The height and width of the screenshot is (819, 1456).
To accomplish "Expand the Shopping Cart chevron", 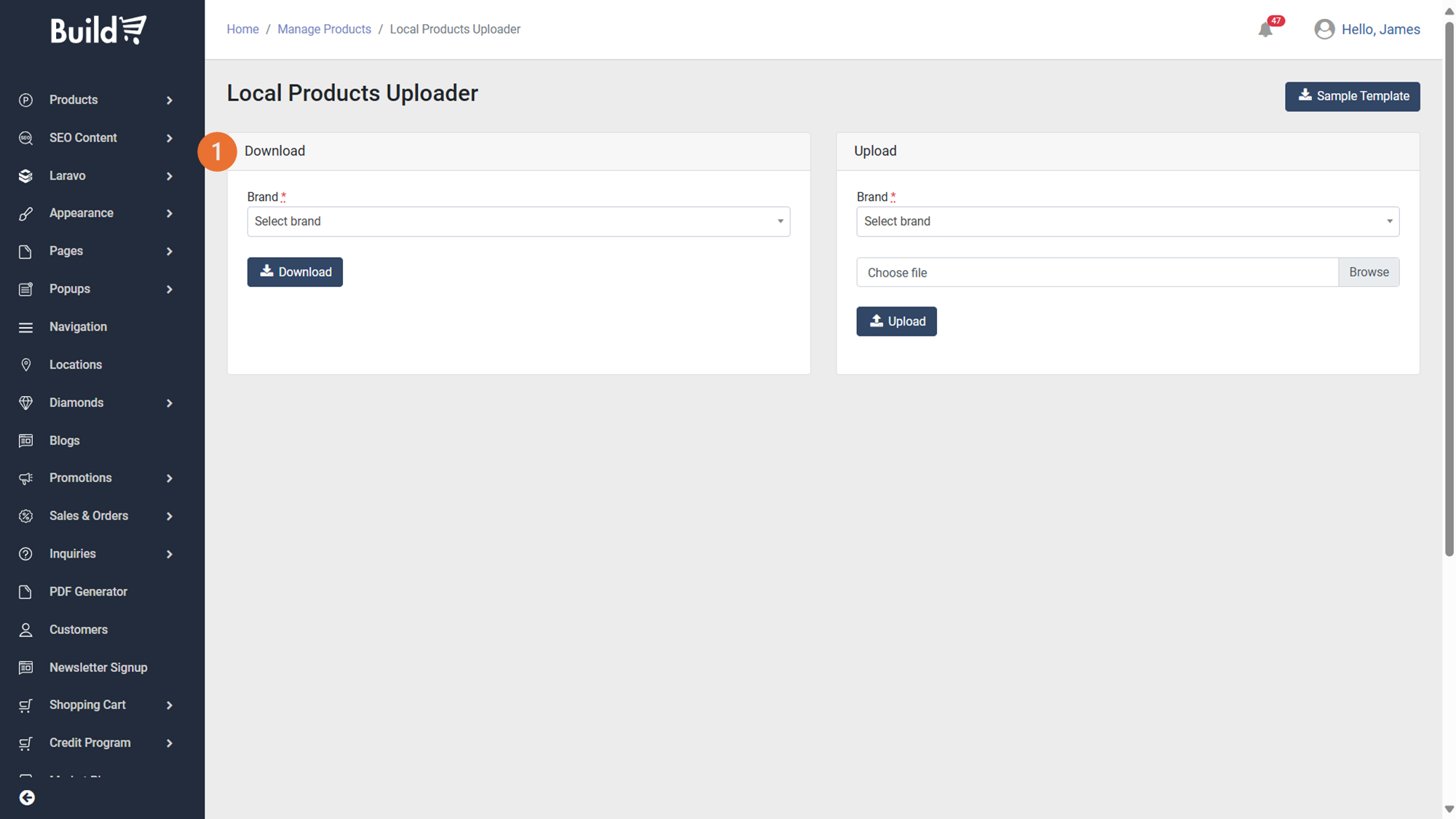I will point(169,705).
